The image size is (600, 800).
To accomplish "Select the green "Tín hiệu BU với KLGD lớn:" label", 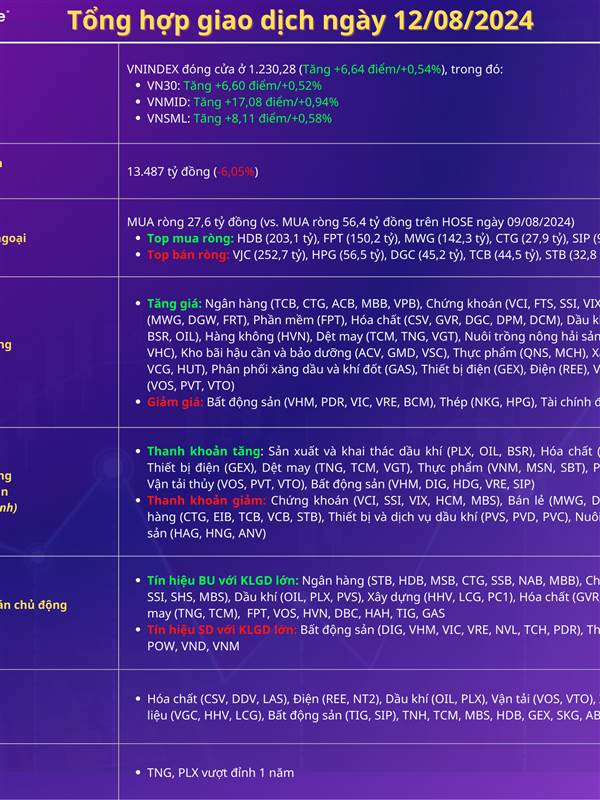I will coord(223,581).
